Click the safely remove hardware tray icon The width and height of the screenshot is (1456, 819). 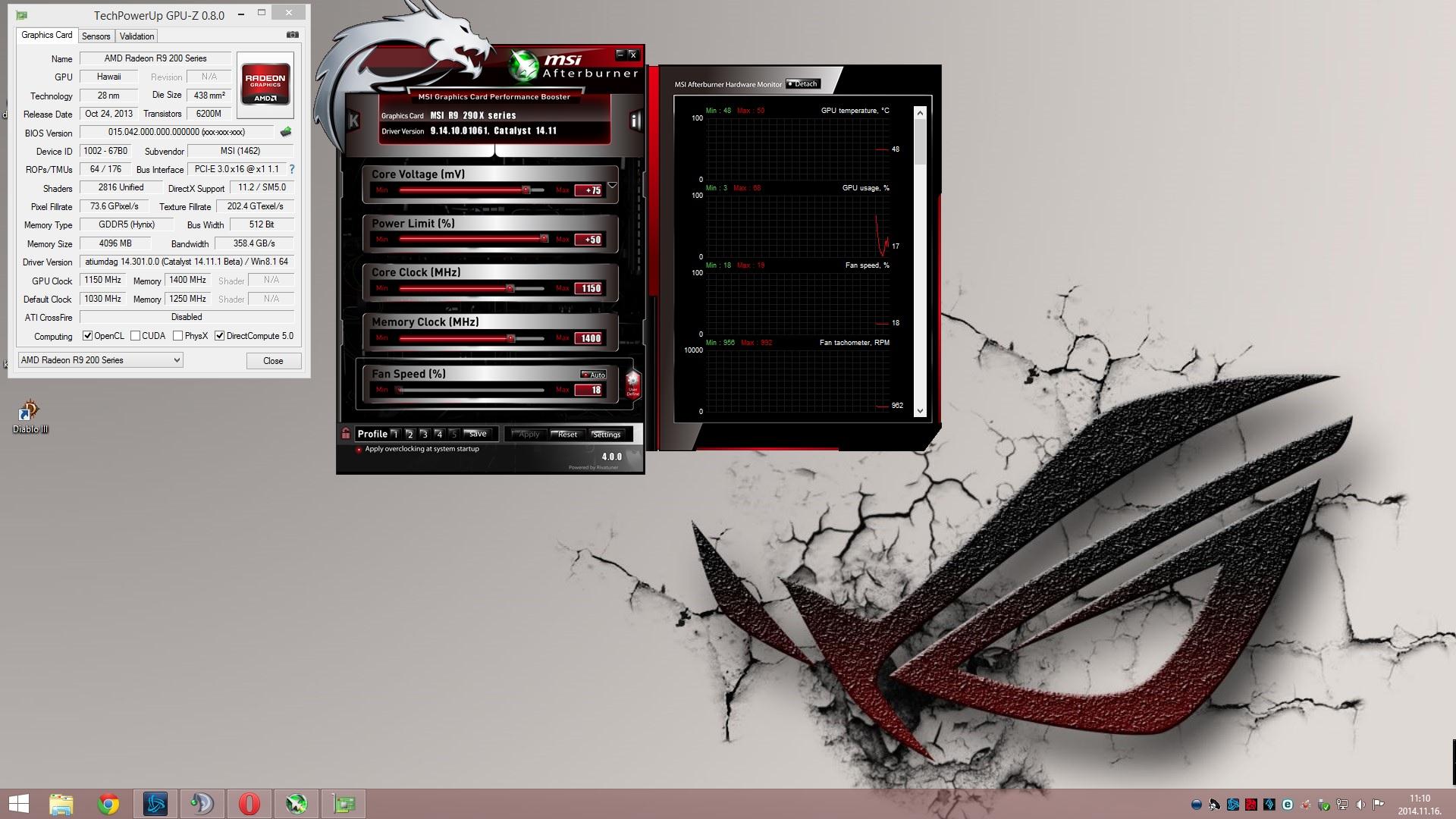[1324, 805]
